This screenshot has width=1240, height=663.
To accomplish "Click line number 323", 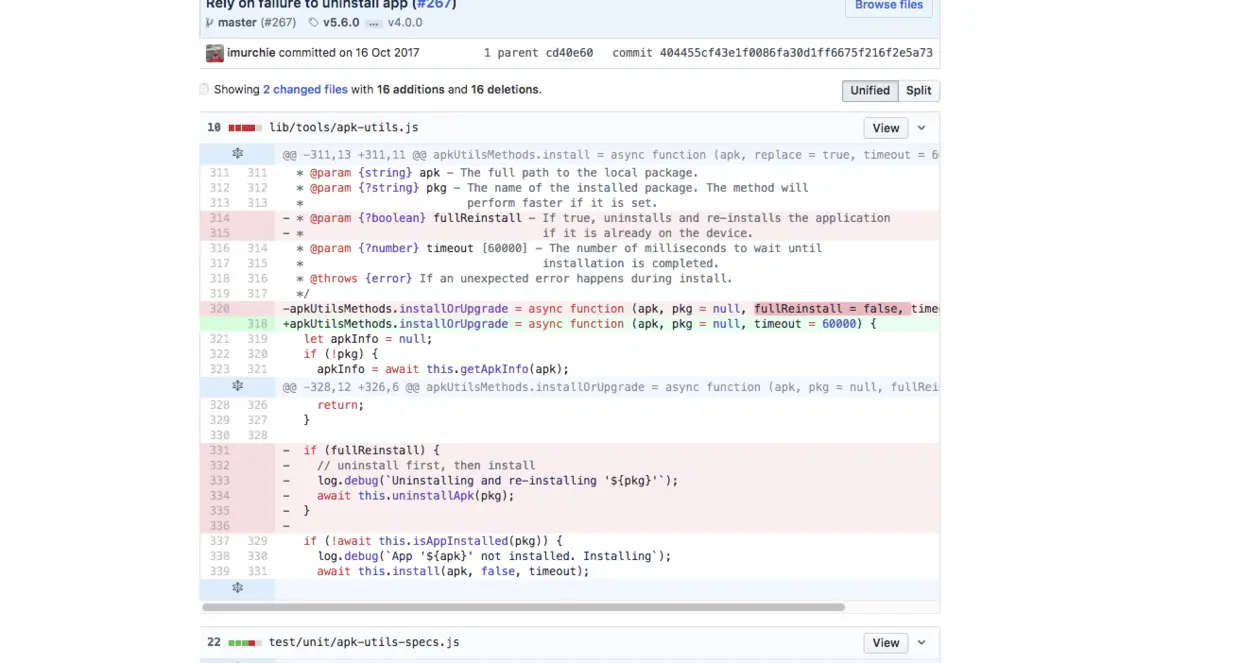I will (219, 369).
